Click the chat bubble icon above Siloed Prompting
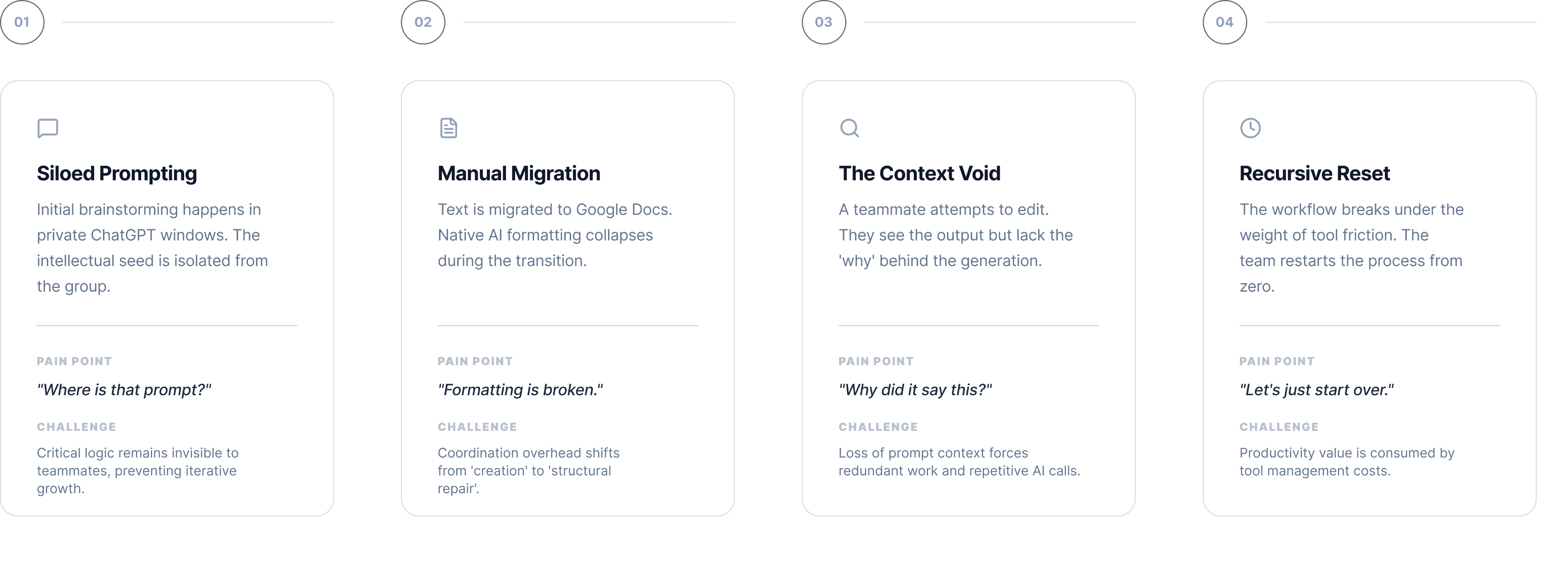 click(47, 128)
